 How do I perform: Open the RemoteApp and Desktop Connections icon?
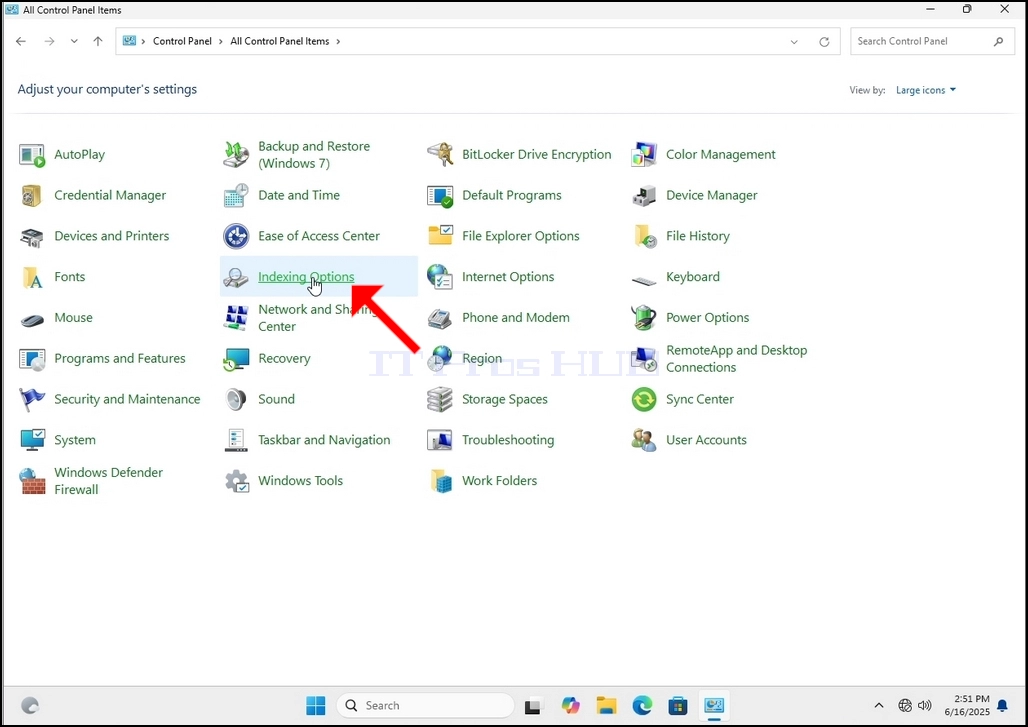[x=644, y=359]
